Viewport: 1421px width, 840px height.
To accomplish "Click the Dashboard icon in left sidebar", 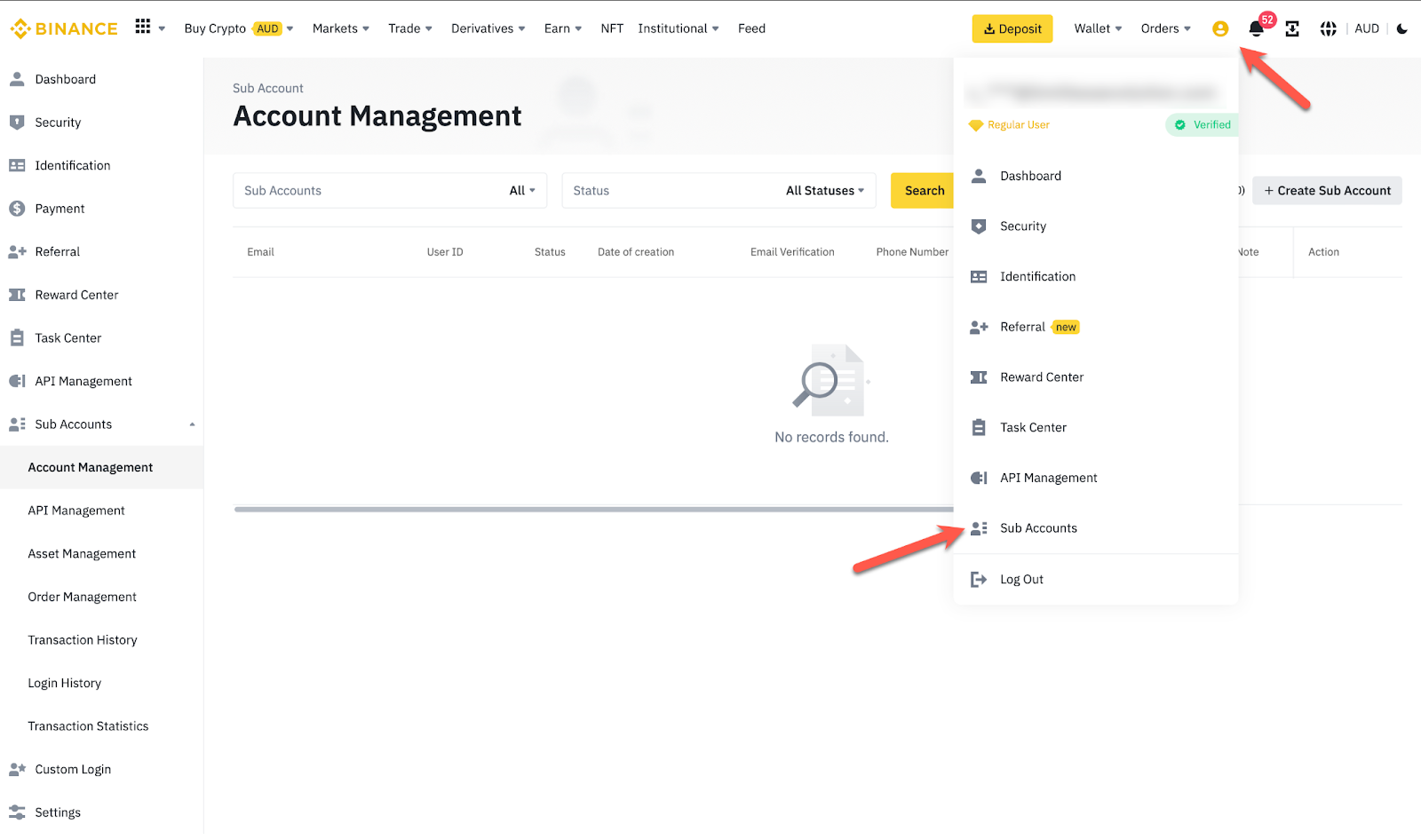I will (17, 79).
